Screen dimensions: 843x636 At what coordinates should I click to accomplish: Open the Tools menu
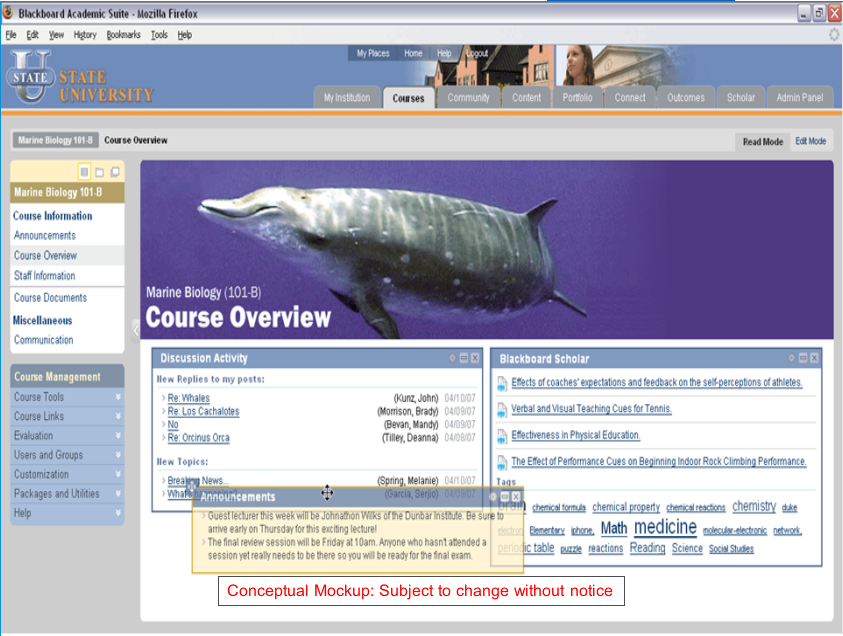click(x=159, y=35)
